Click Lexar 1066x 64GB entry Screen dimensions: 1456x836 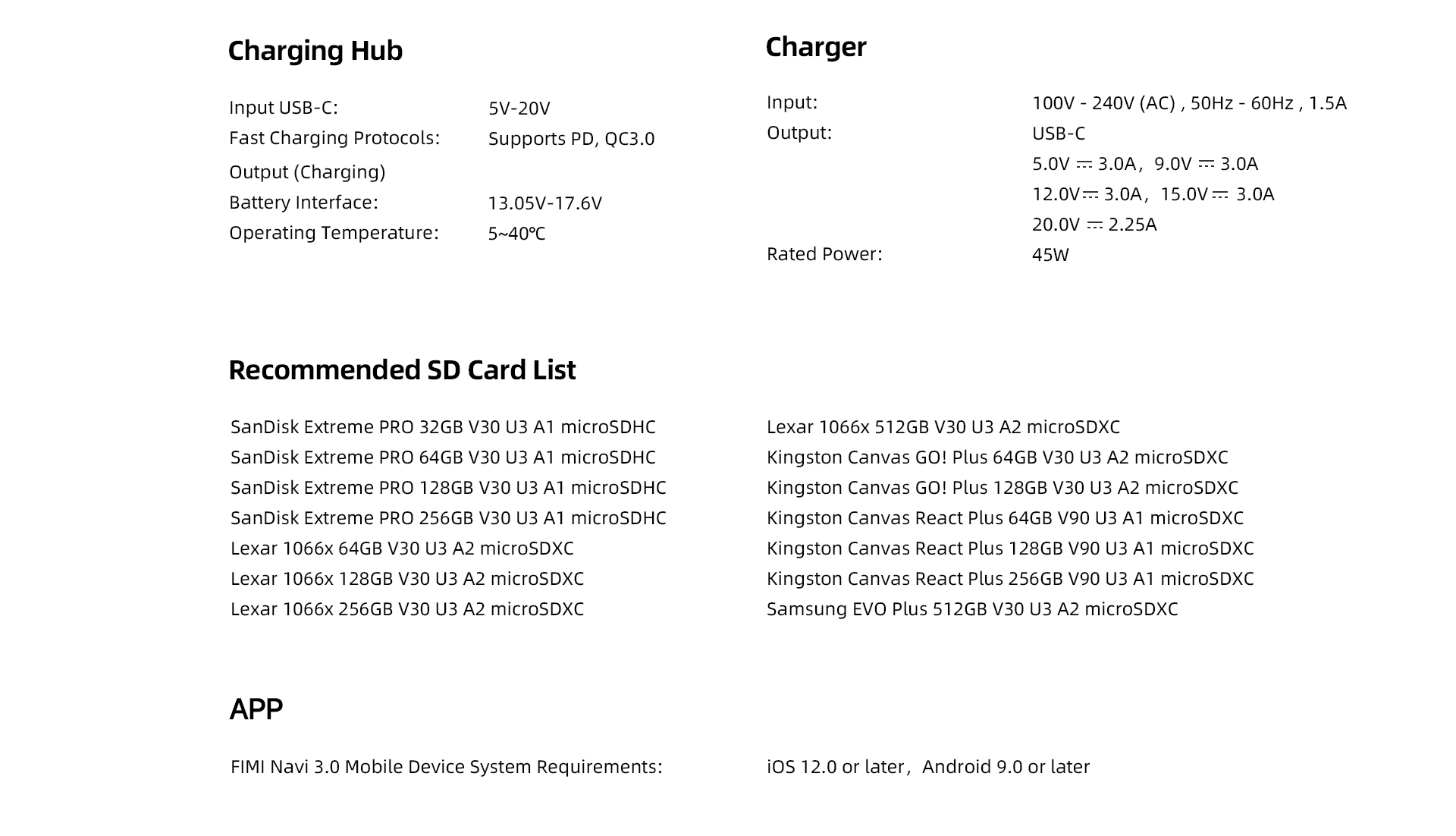(x=402, y=548)
